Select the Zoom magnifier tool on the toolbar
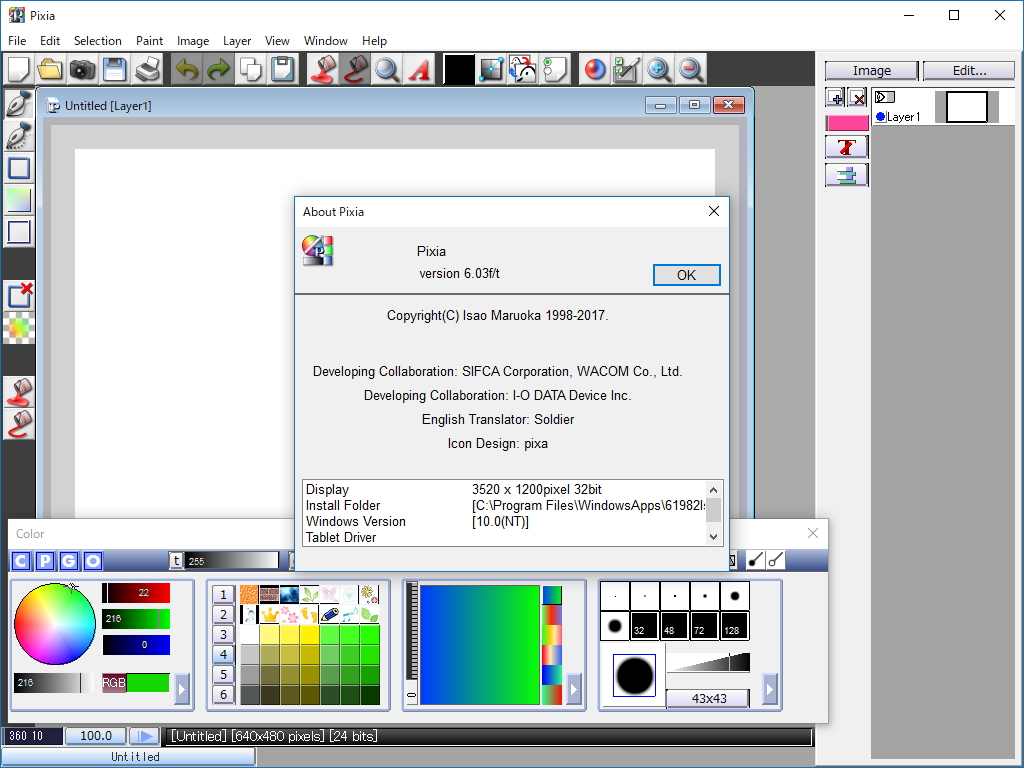The height and width of the screenshot is (768, 1024). click(385, 69)
